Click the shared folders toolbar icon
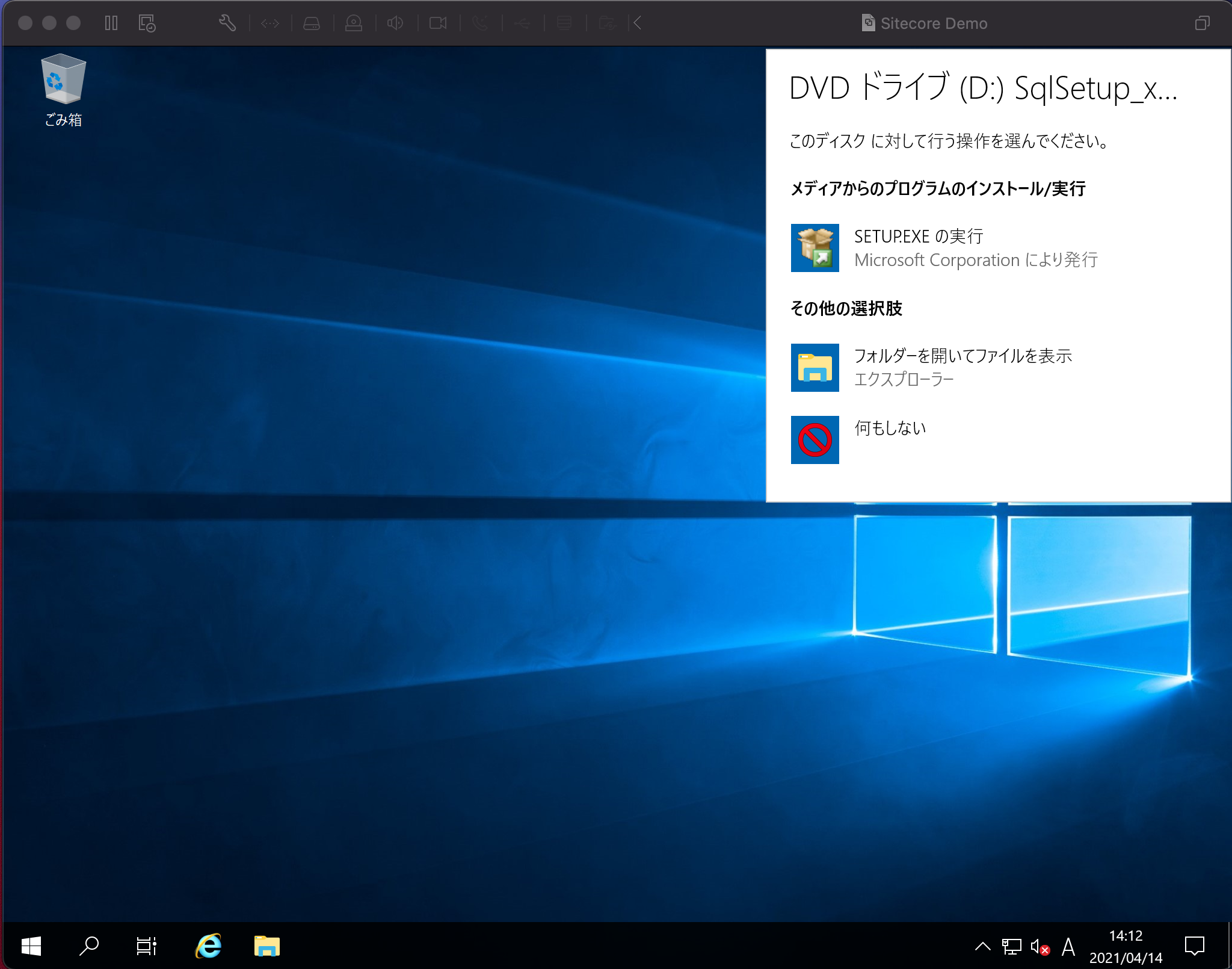 (x=607, y=23)
